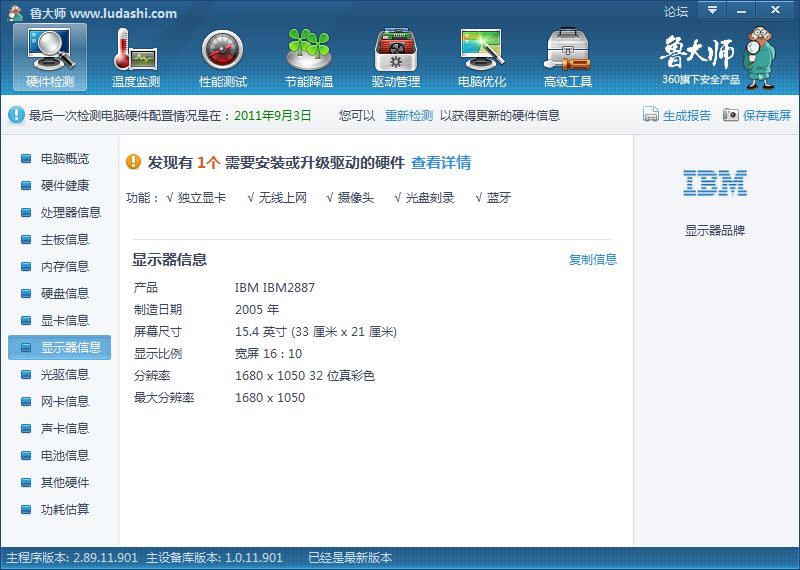Click the IBM display brand logo
This screenshot has height=570, width=800.
pos(715,183)
